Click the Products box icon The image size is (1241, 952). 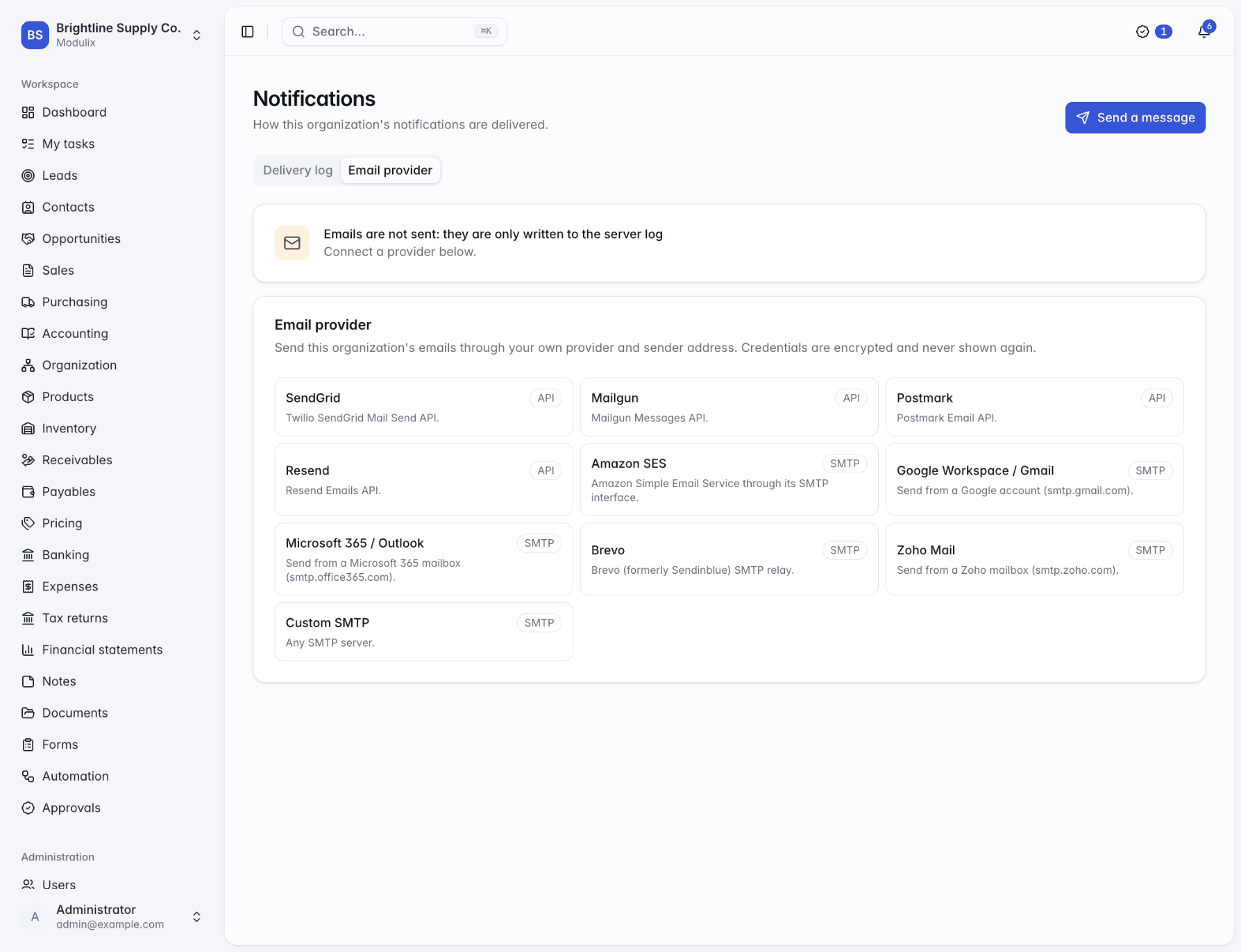tap(28, 397)
